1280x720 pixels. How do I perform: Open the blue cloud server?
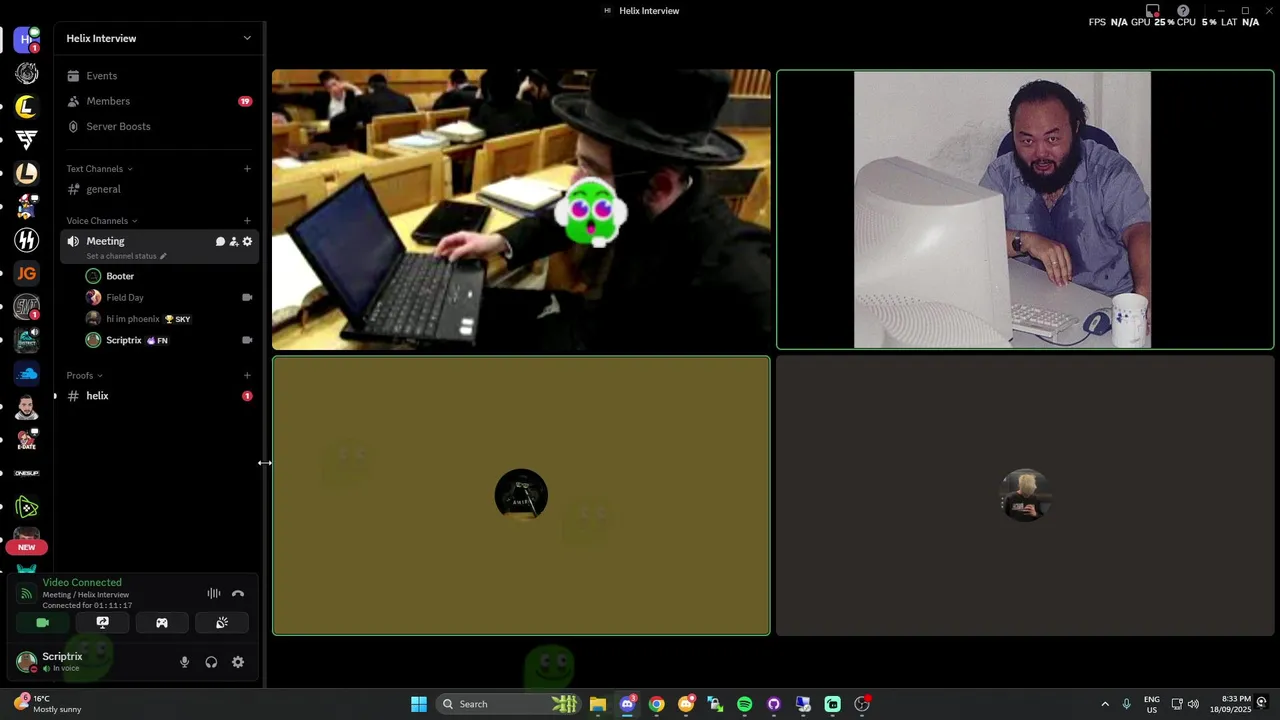click(27, 373)
